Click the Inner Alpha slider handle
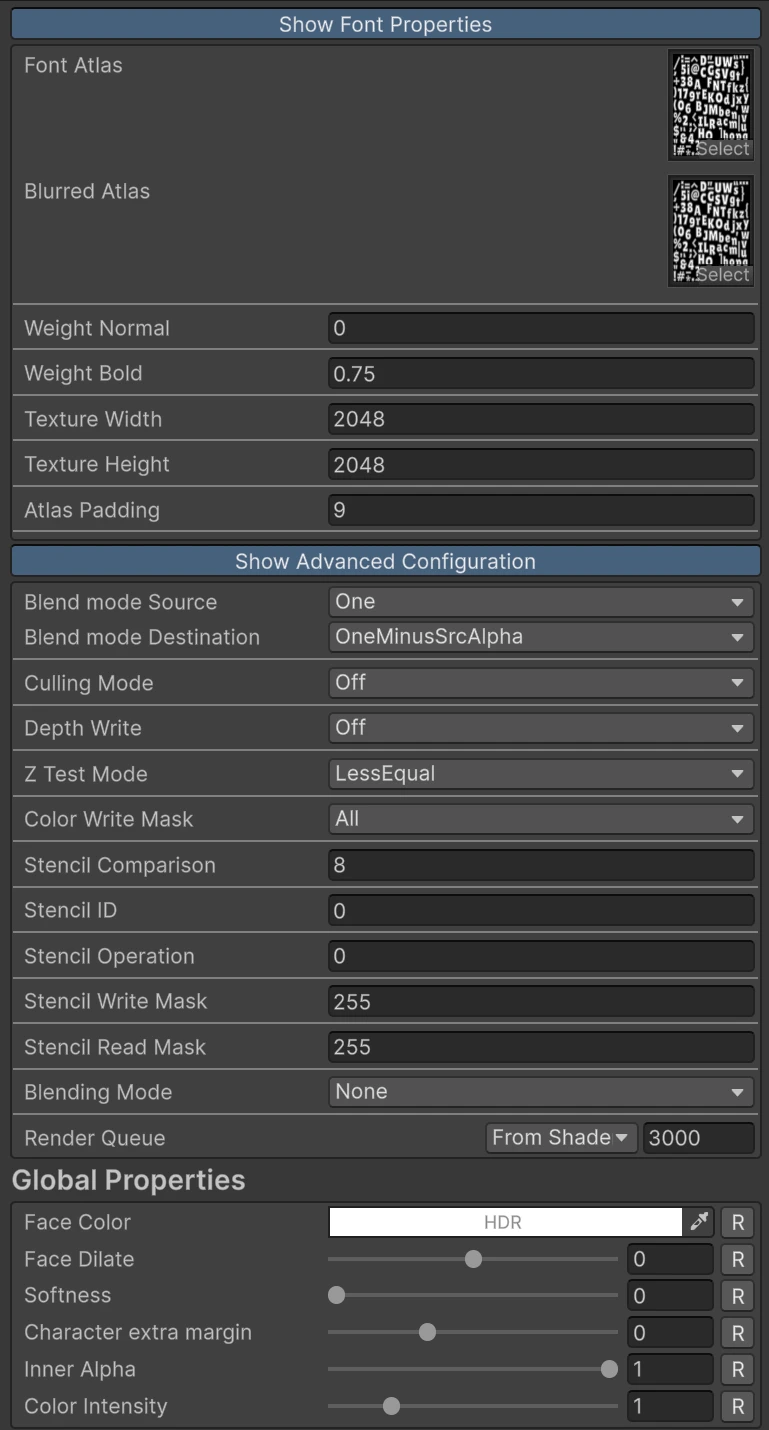The width and height of the screenshot is (769, 1430). (609, 1370)
